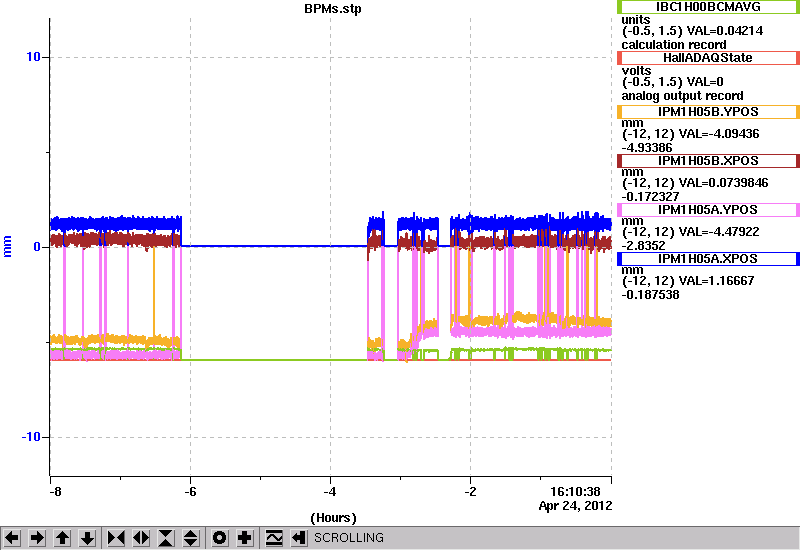Compress the time axis with the inward-arrows bowtie icon
This screenshot has height=550, width=800.
(x=116, y=538)
